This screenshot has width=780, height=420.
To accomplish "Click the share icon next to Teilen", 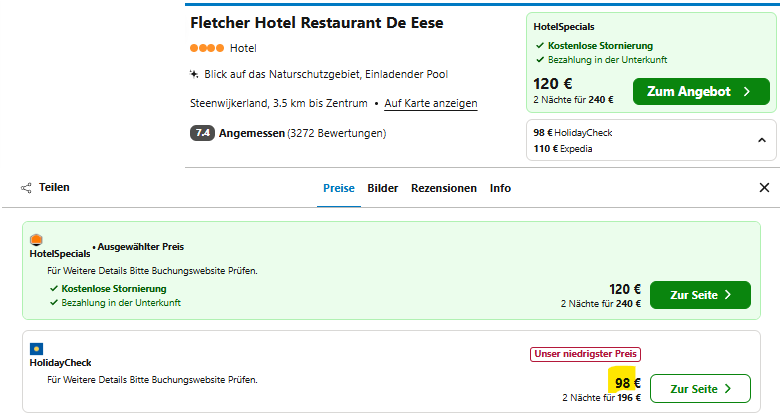I will [x=26, y=188].
